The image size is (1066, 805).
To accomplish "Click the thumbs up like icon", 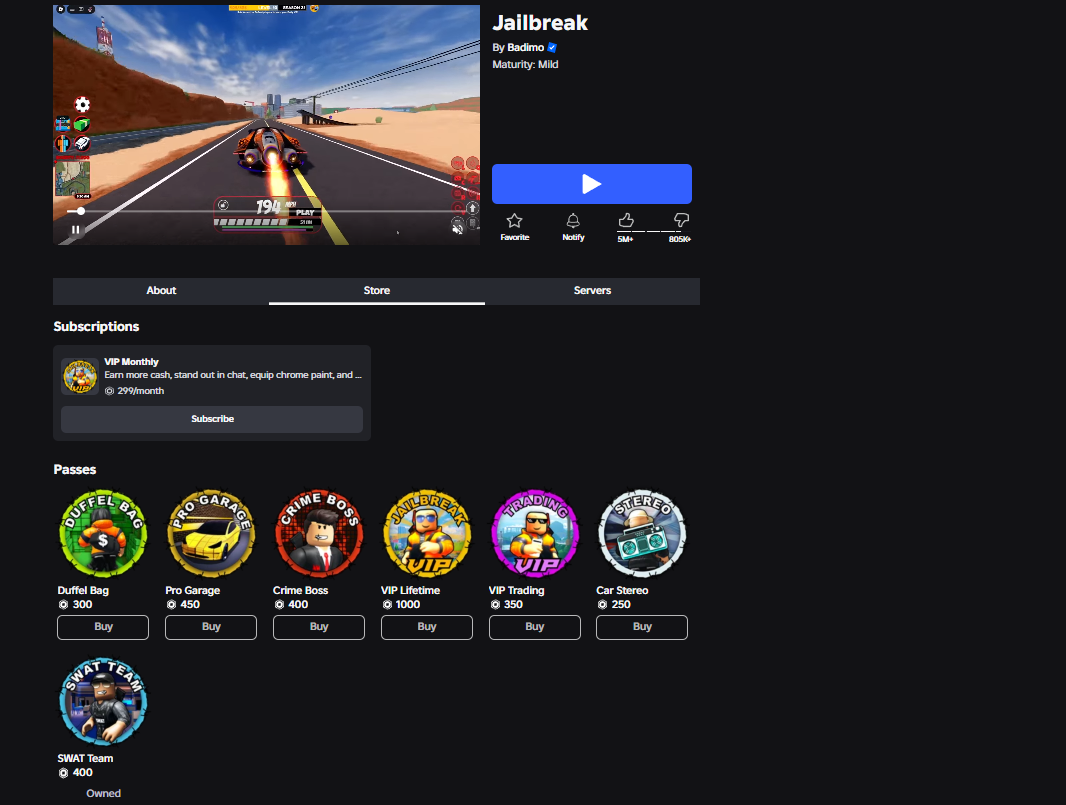I will click(626, 220).
